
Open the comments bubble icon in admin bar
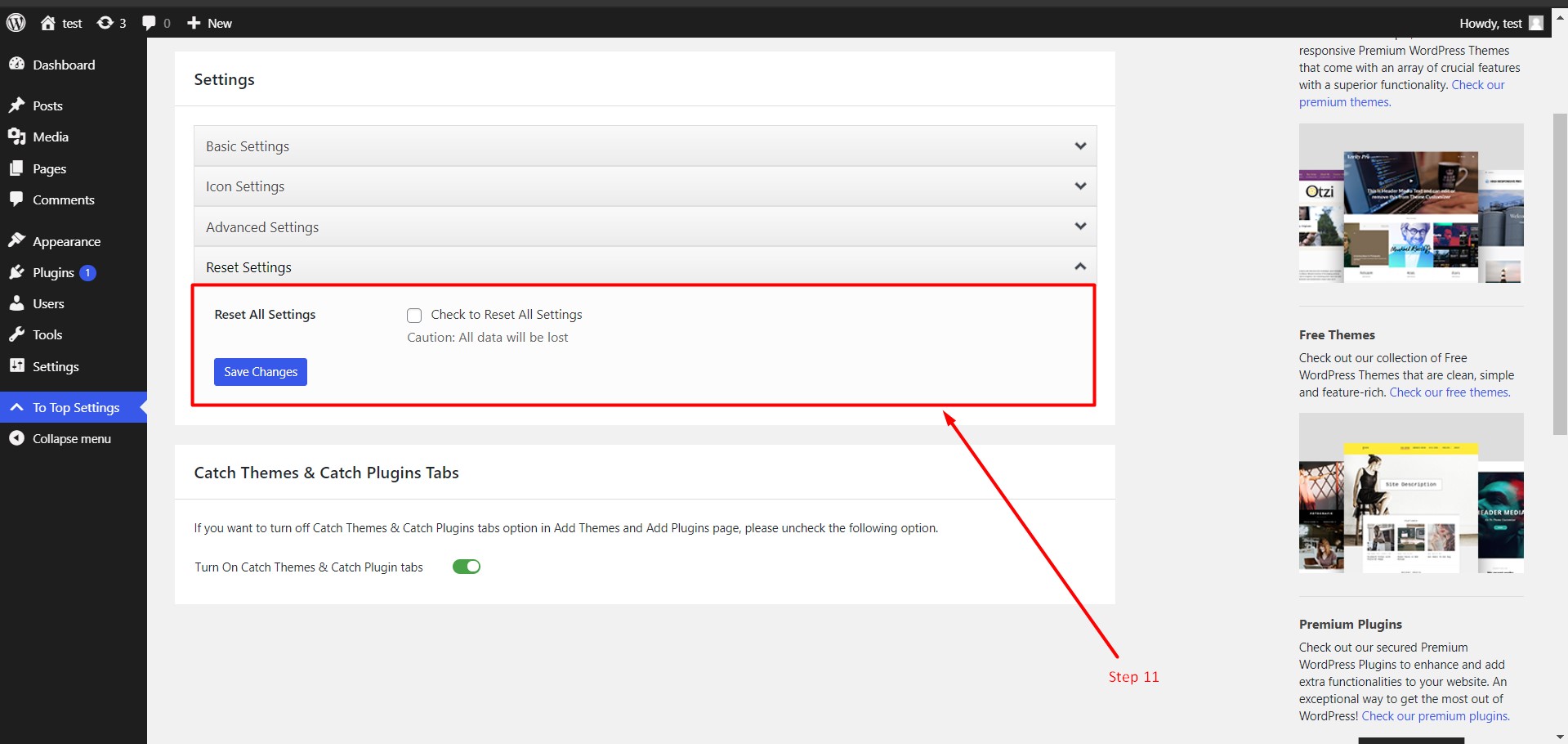coord(149,23)
